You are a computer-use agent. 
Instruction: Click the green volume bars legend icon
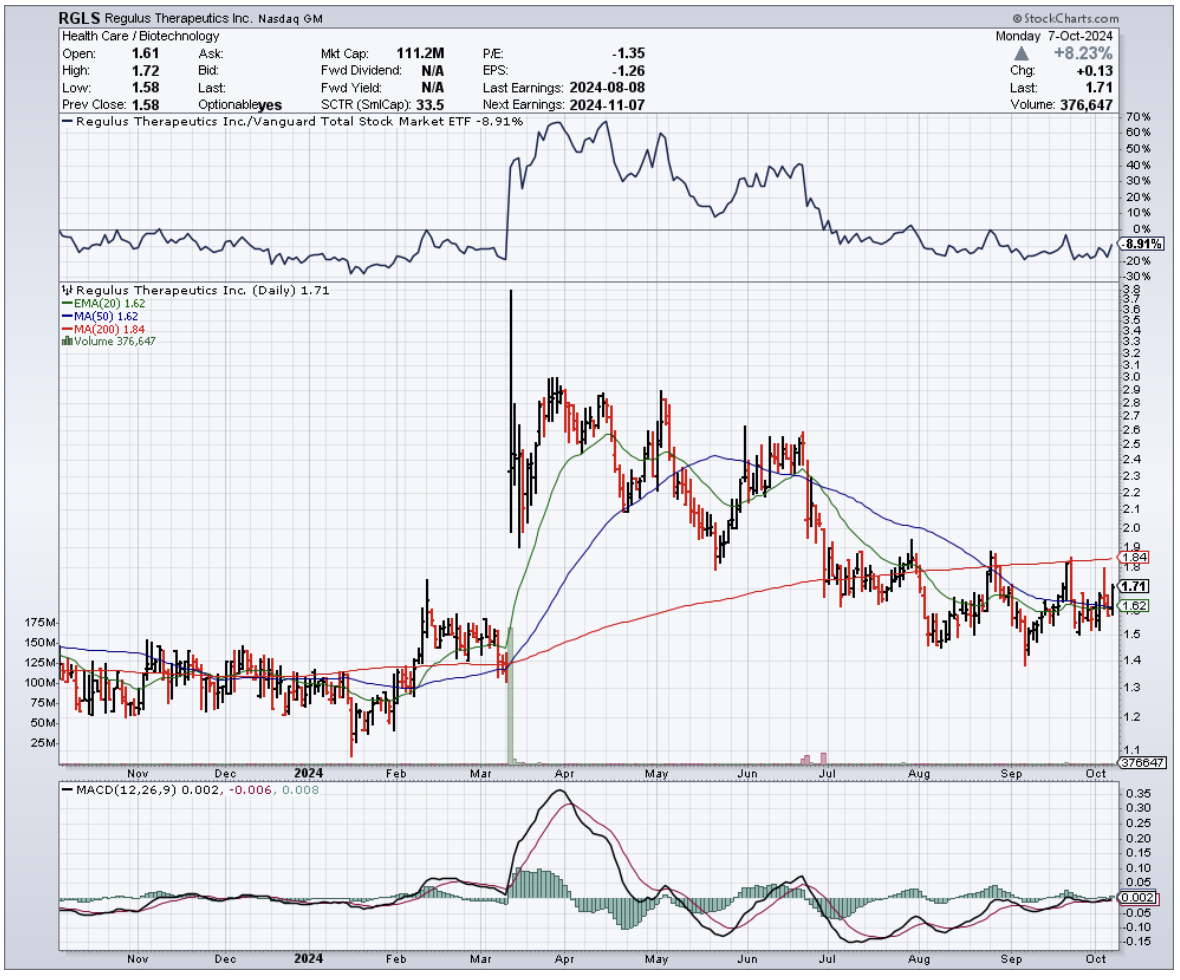click(66, 341)
